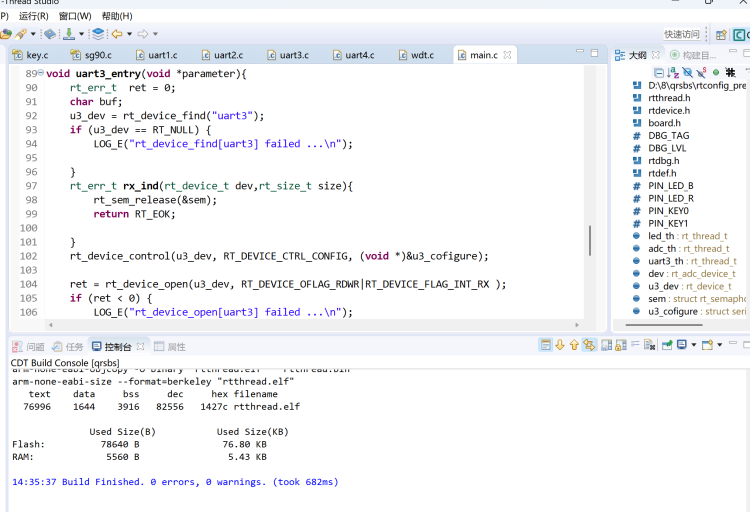750x512 pixels.
Task: Click the blue stacked layers toolbar icon
Action: click(x=98, y=34)
